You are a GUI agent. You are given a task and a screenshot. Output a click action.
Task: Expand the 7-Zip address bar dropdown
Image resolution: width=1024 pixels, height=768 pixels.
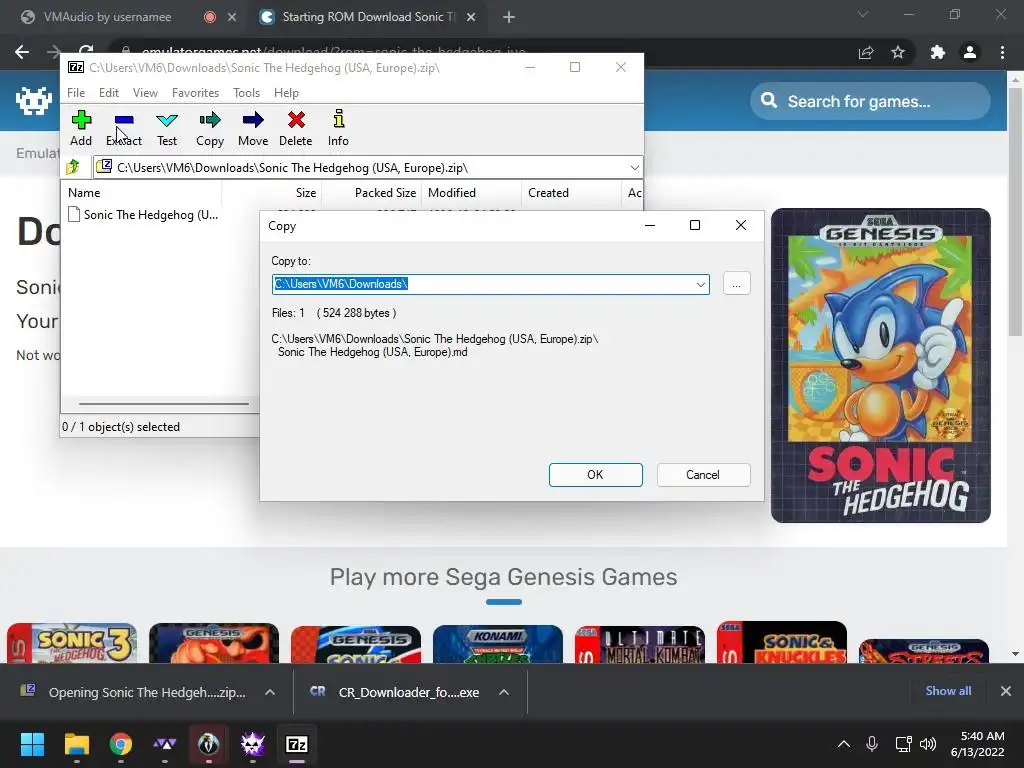pos(634,168)
